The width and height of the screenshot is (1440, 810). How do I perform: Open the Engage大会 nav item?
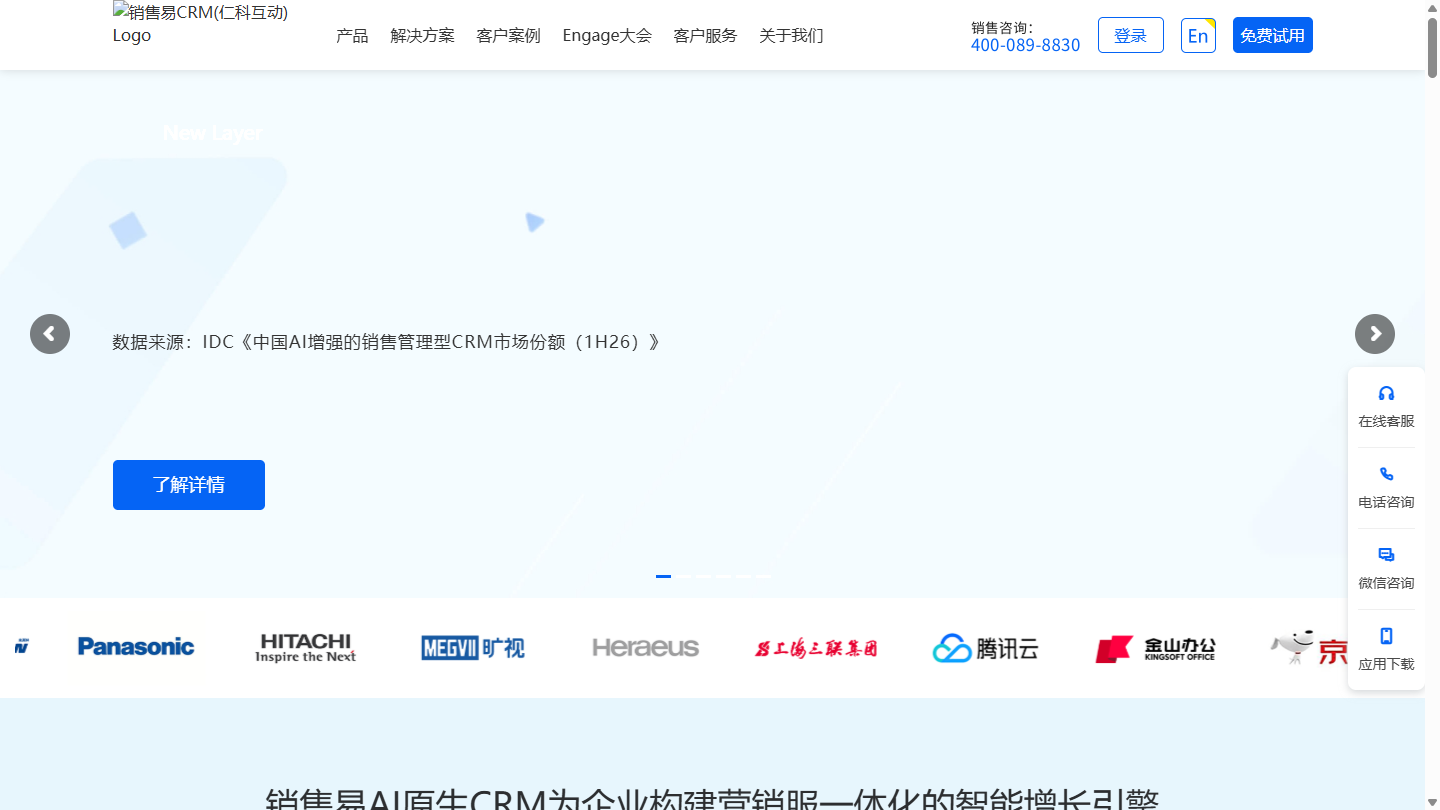click(607, 36)
